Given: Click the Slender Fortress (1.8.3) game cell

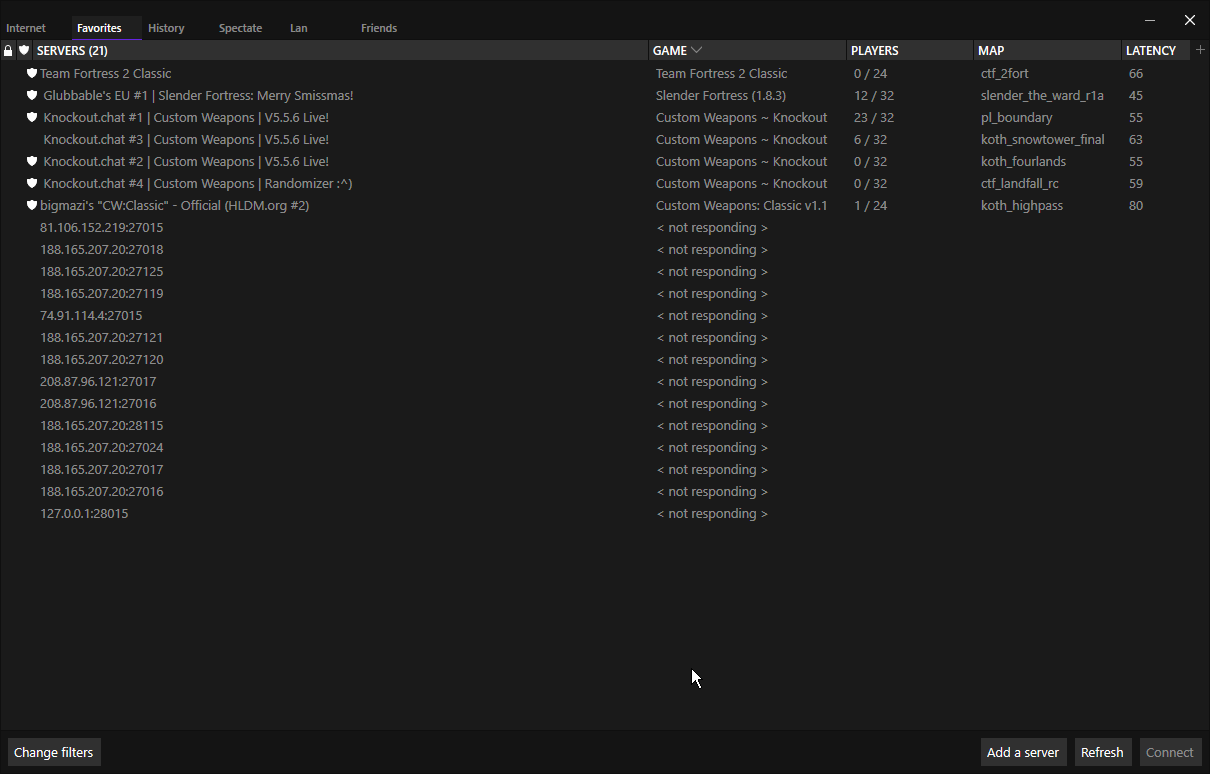Looking at the screenshot, I should [x=721, y=95].
